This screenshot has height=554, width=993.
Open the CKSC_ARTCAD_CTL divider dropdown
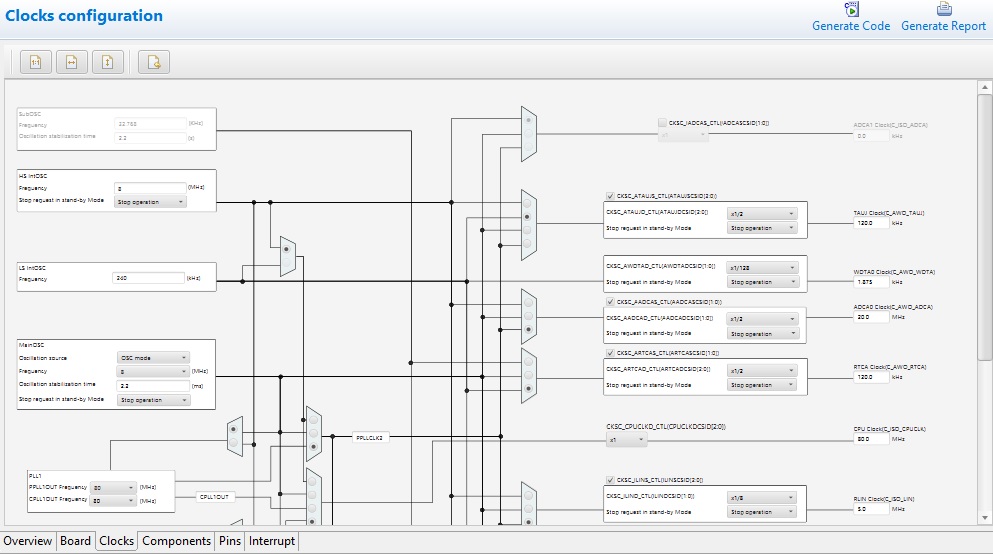(x=762, y=371)
